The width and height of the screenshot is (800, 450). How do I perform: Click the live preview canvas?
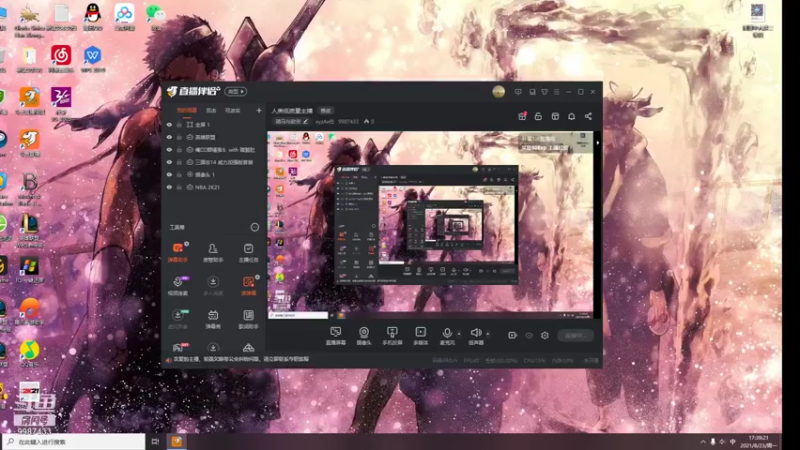430,226
